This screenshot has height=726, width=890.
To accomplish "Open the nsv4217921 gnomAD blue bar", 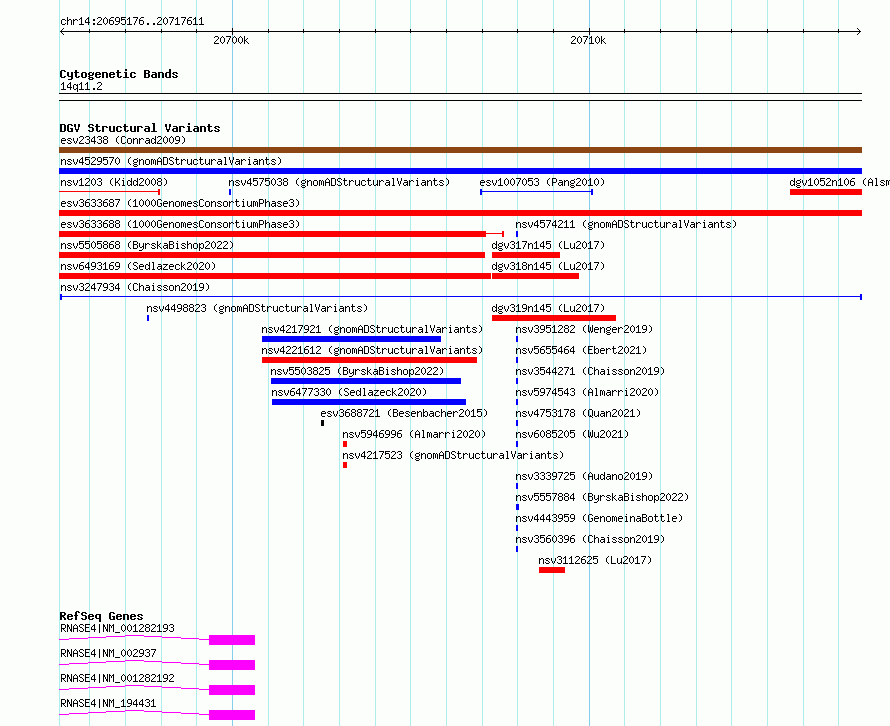I will [351, 339].
